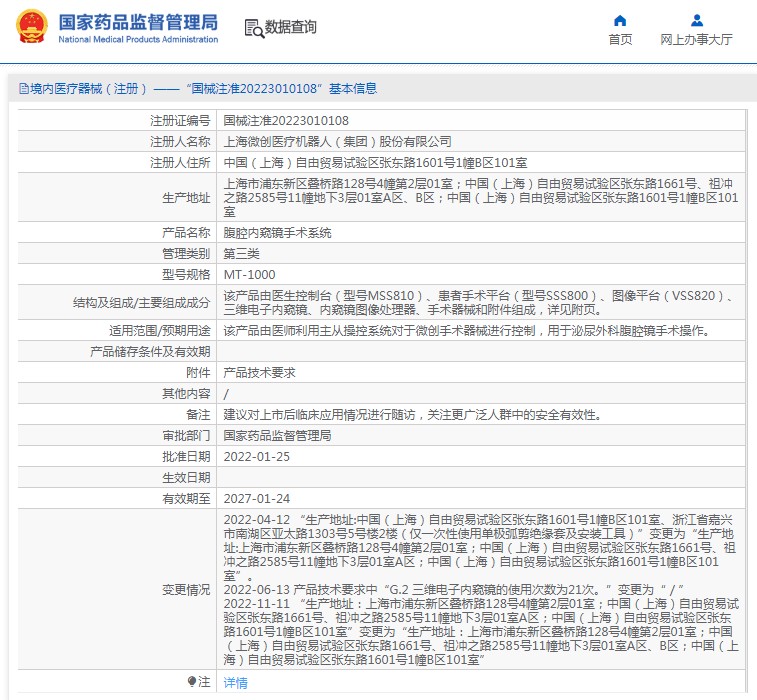The width and height of the screenshot is (757, 700).
Task: Click model specification value MT-1000
Action: [249, 274]
